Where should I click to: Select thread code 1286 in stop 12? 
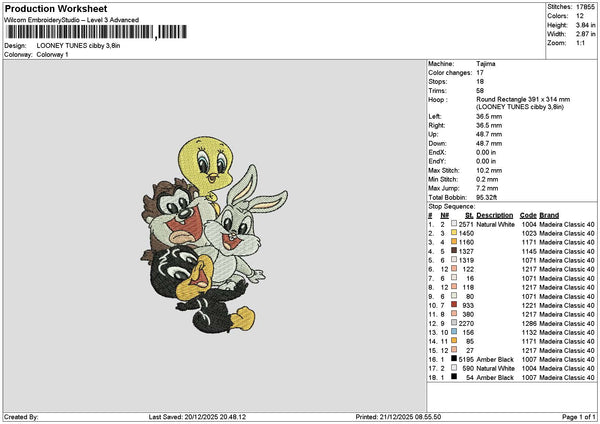click(x=529, y=323)
